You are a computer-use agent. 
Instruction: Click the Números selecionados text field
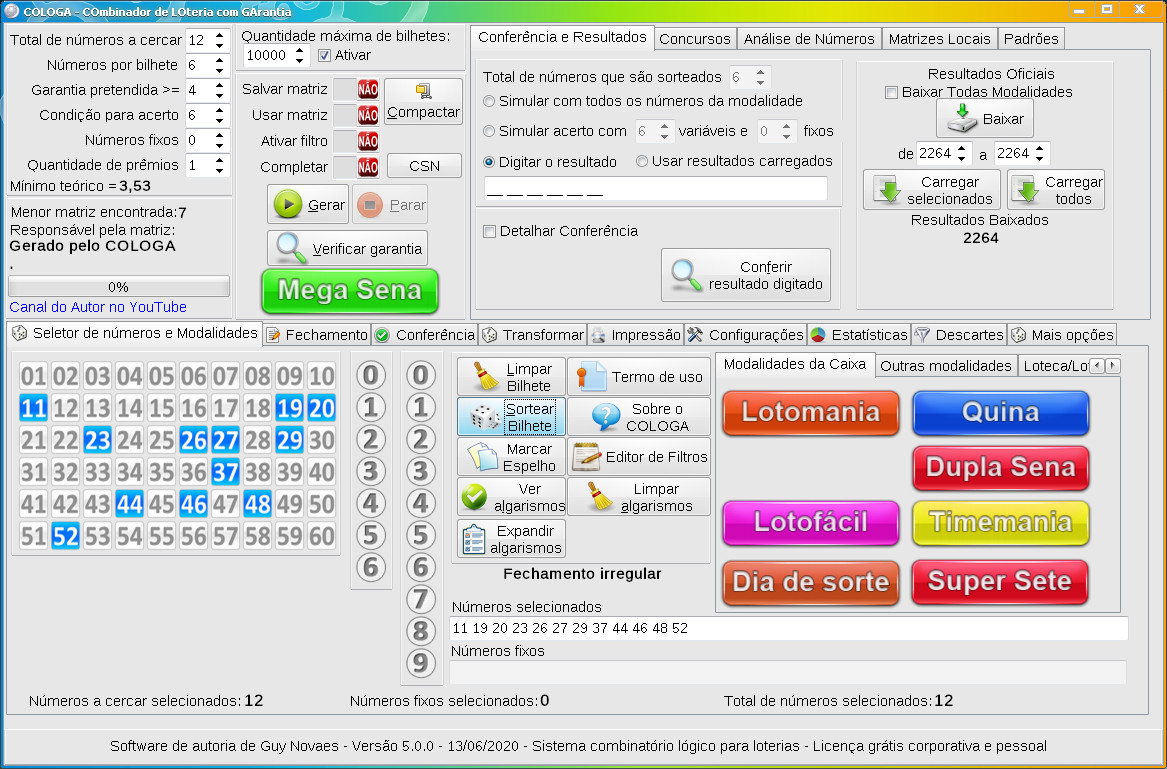point(789,628)
